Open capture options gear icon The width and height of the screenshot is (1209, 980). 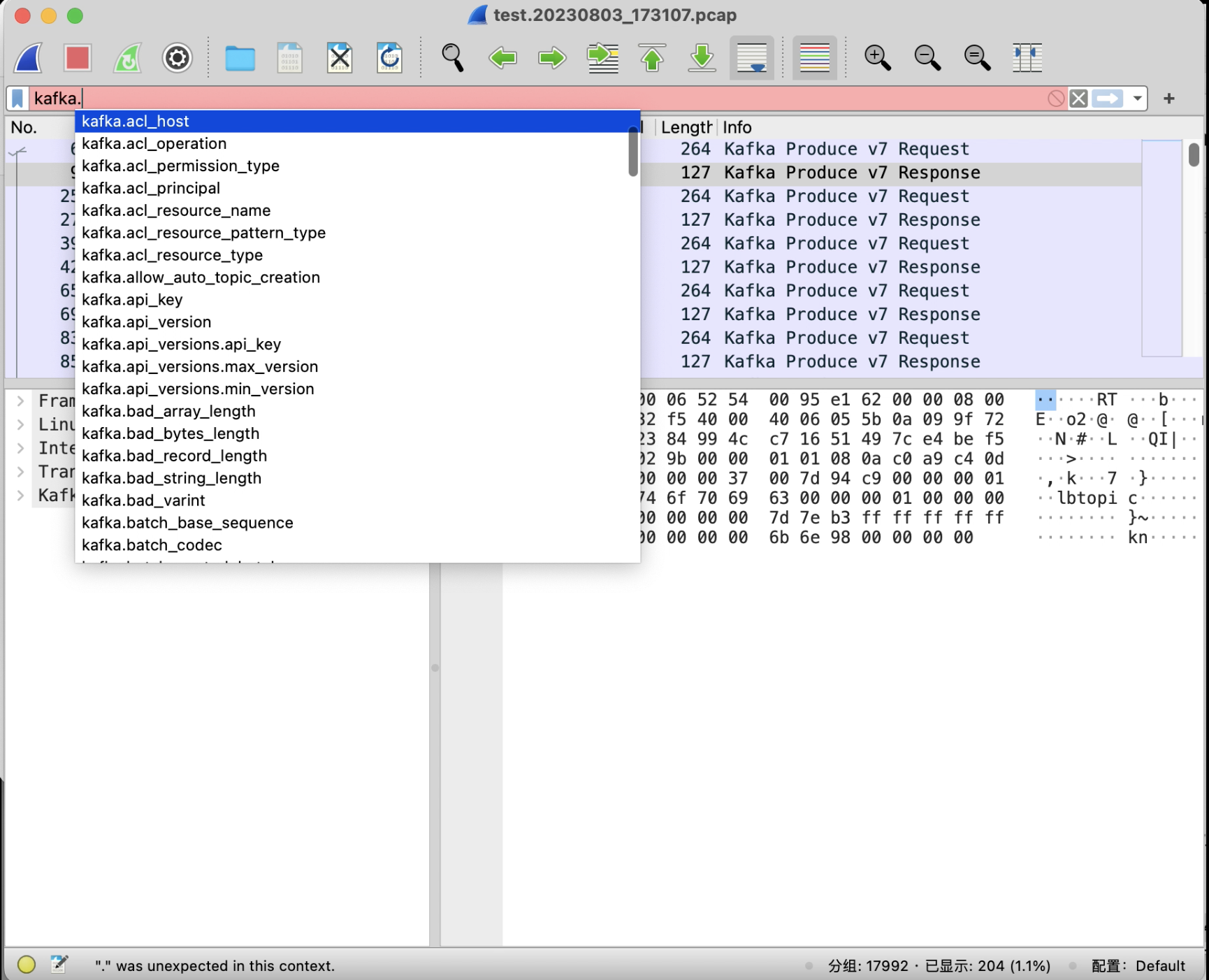[x=178, y=58]
